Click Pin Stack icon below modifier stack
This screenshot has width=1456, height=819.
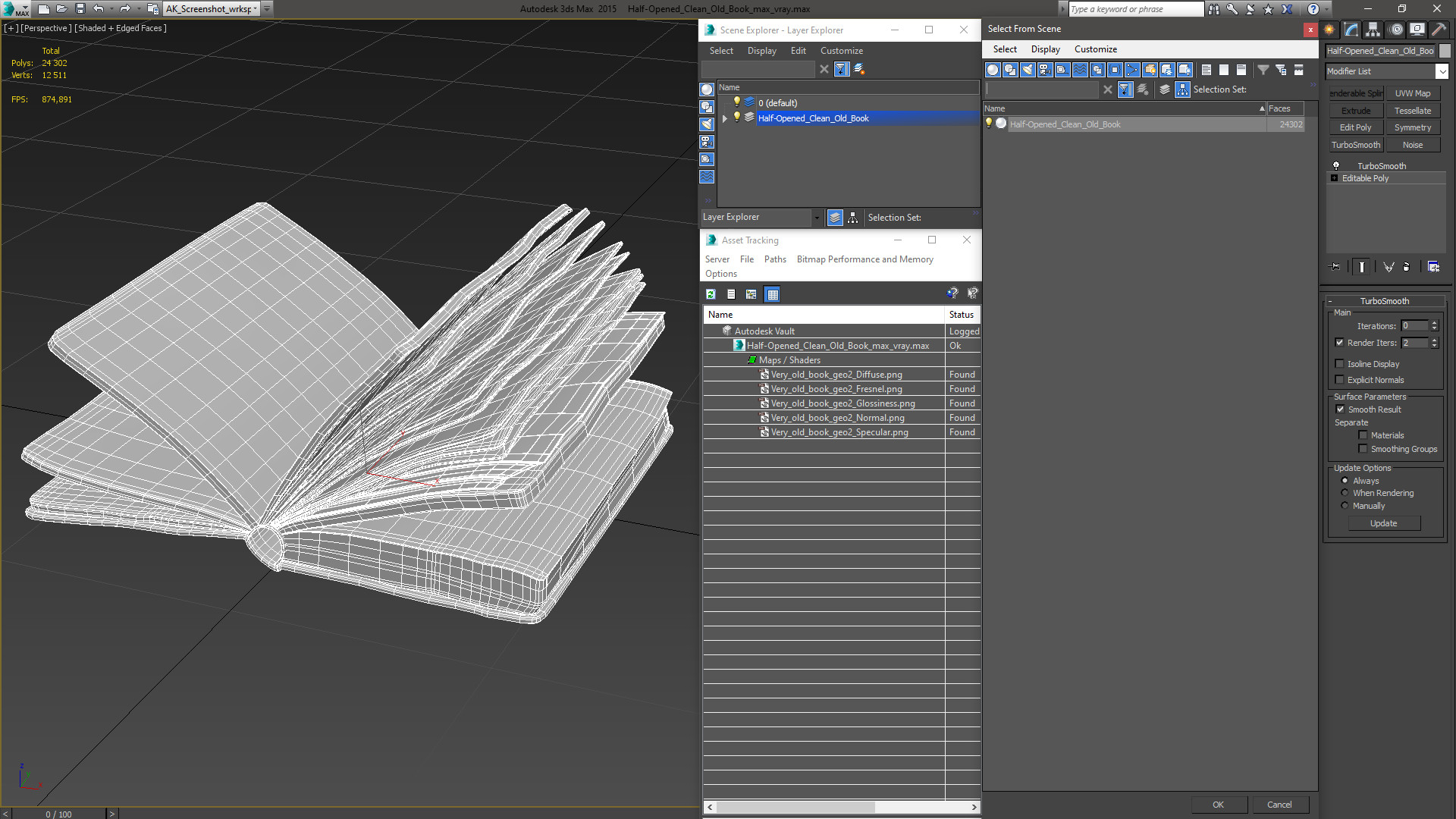point(1335,267)
